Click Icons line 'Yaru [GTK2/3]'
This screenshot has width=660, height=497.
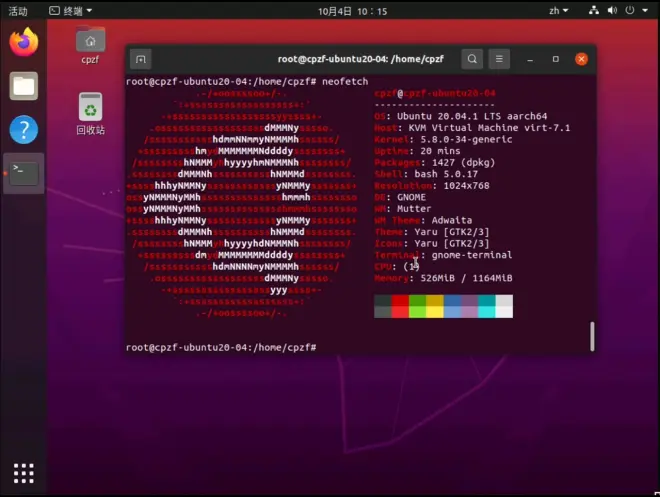[x=452, y=243]
